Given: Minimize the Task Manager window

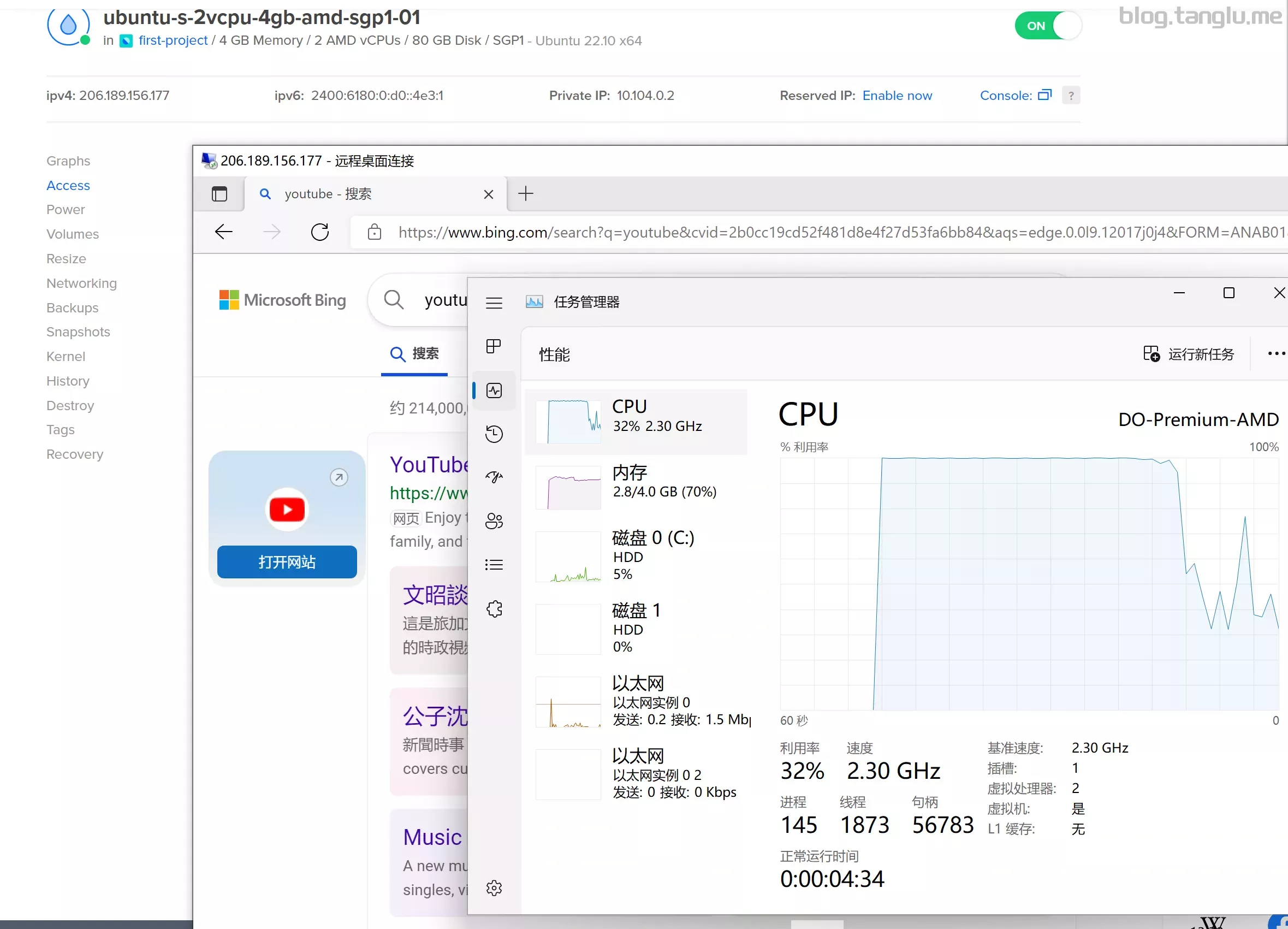Looking at the screenshot, I should coord(1179,293).
